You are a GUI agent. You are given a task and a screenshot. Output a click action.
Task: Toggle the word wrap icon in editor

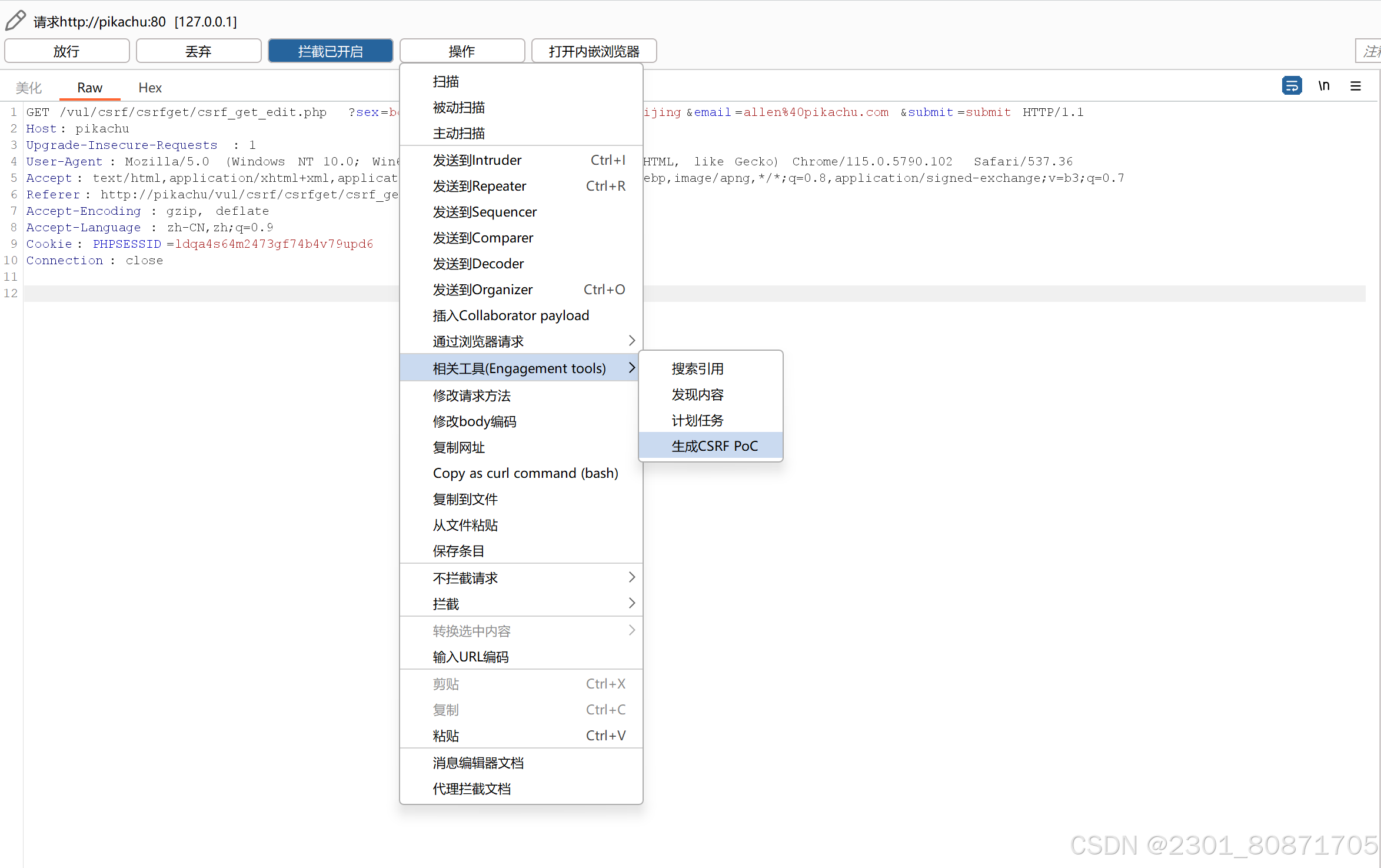1292,86
